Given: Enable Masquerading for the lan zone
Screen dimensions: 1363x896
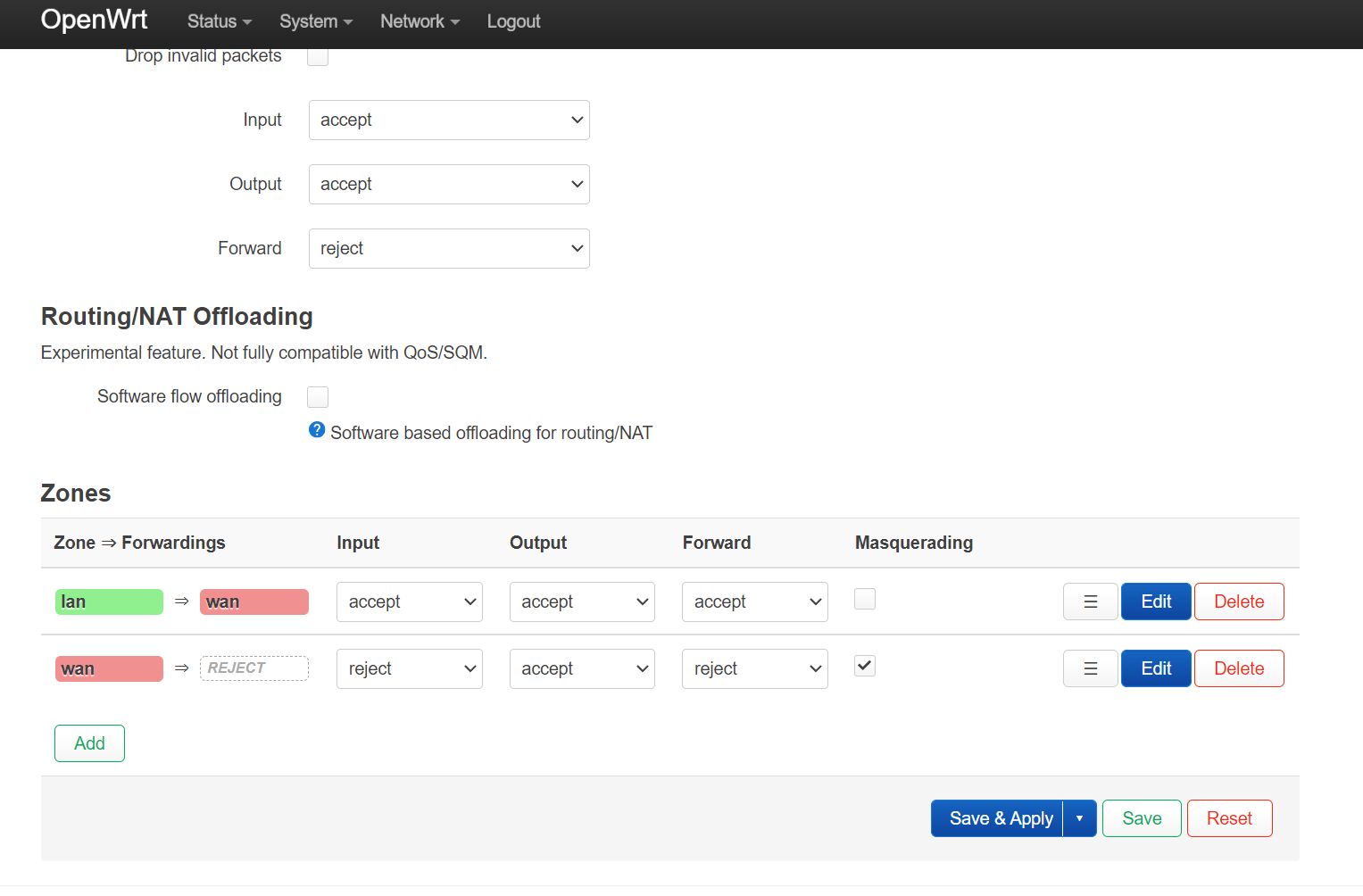Looking at the screenshot, I should tap(865, 599).
